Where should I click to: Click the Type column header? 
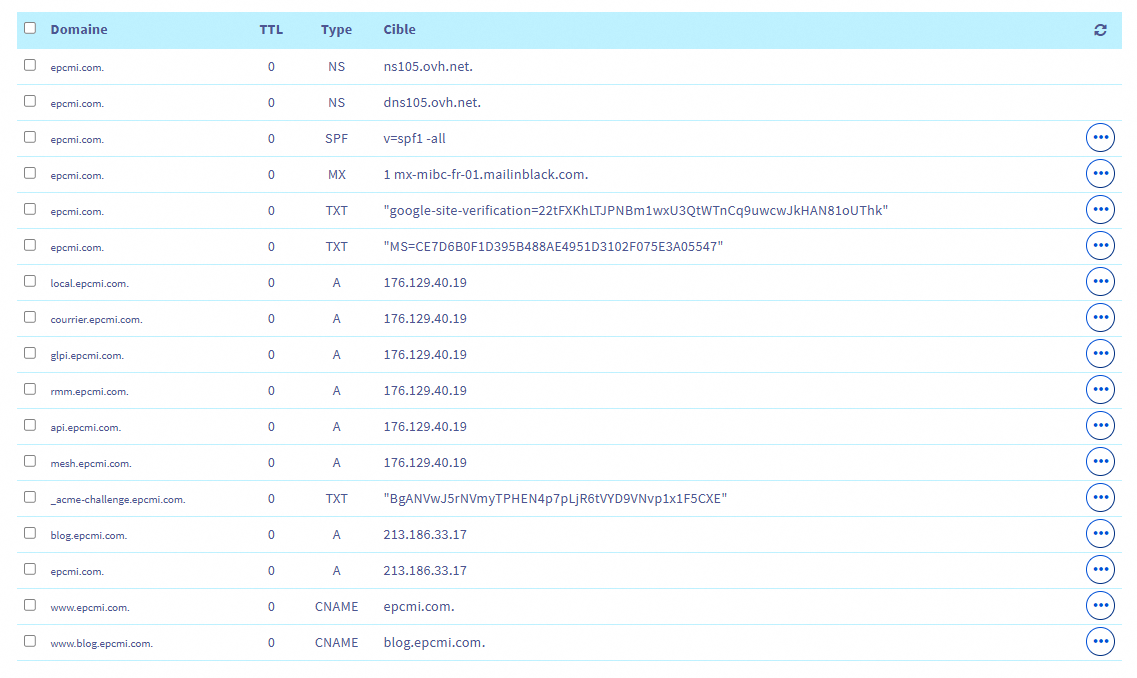[336, 30]
